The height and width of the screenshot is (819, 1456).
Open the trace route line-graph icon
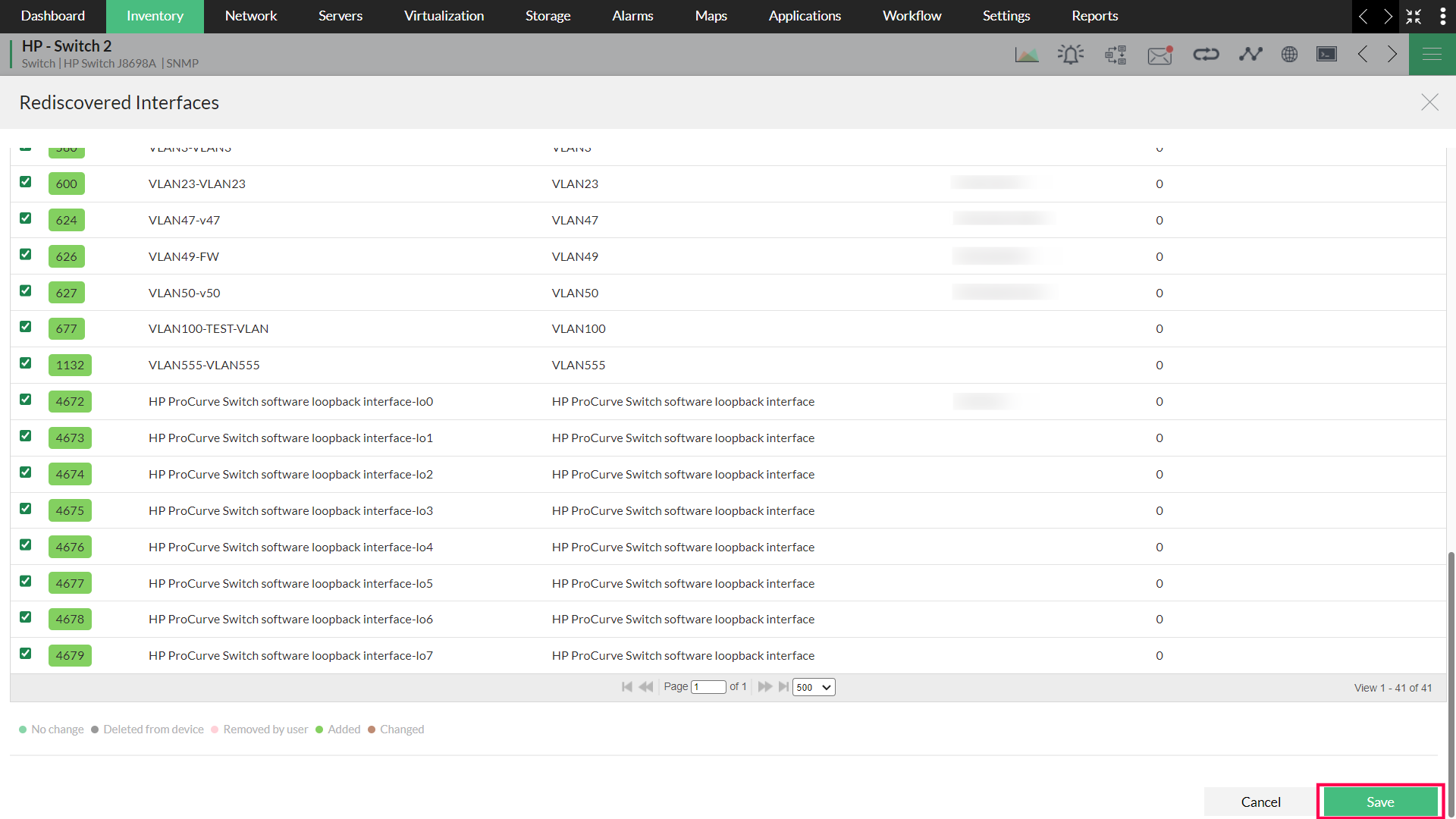click(x=1250, y=55)
